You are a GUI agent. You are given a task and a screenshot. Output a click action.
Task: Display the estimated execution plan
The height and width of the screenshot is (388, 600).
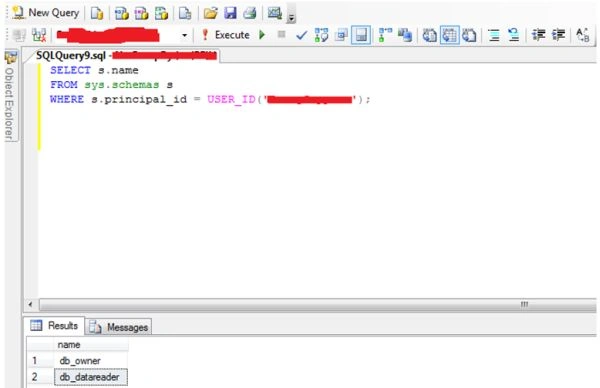pos(321,36)
